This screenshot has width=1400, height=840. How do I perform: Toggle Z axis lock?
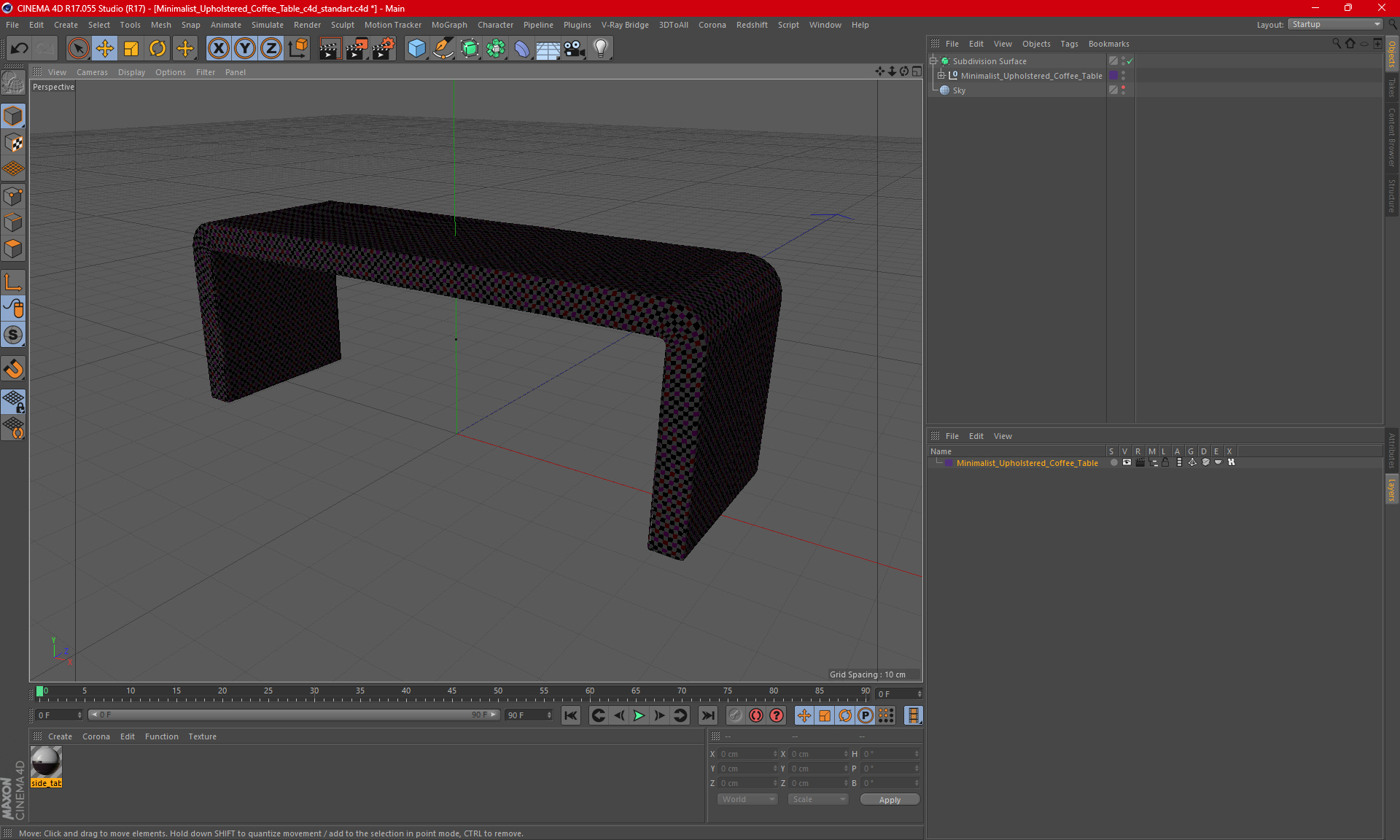coord(271,49)
